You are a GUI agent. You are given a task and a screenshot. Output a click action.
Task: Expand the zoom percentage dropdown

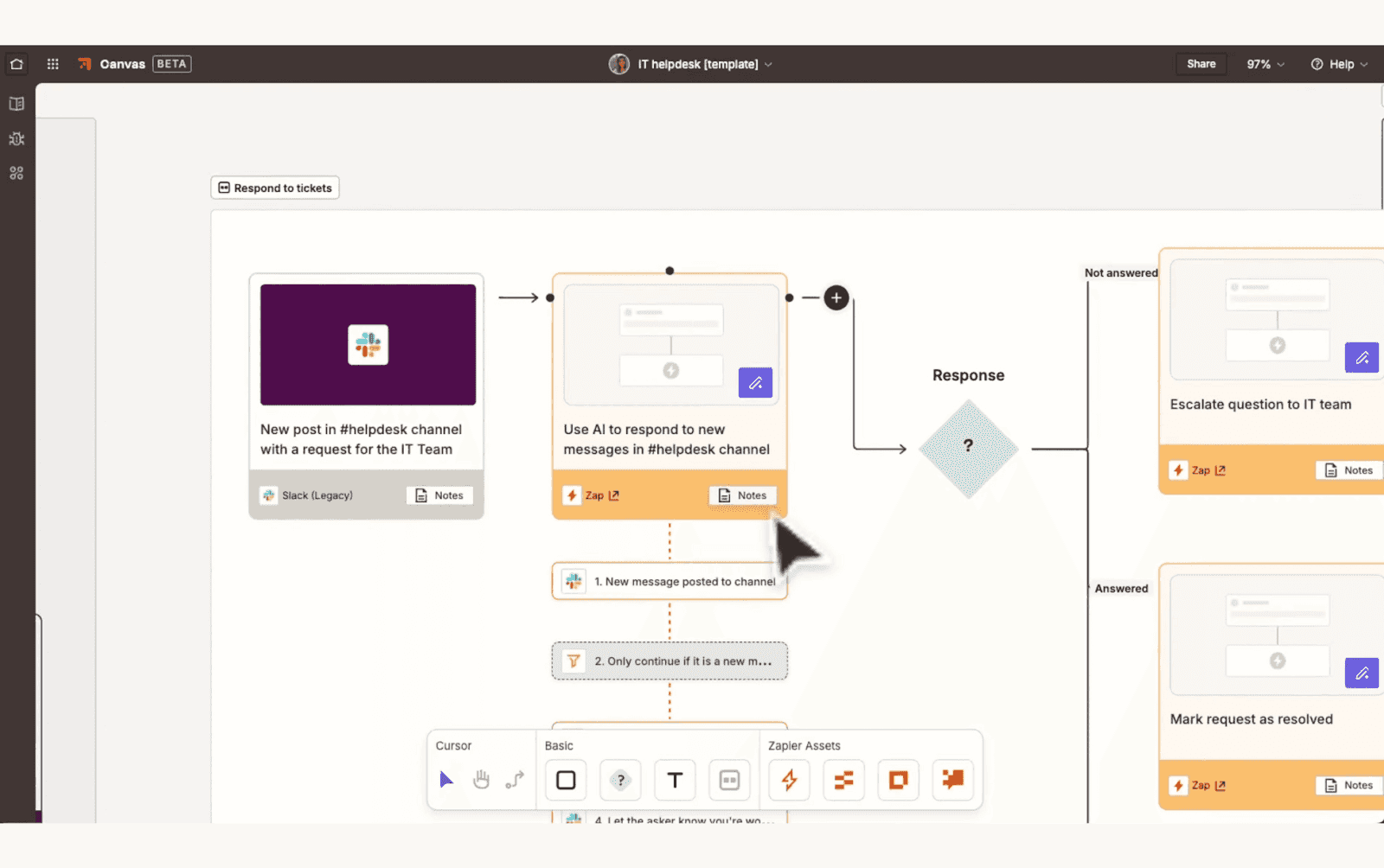[x=1264, y=63]
